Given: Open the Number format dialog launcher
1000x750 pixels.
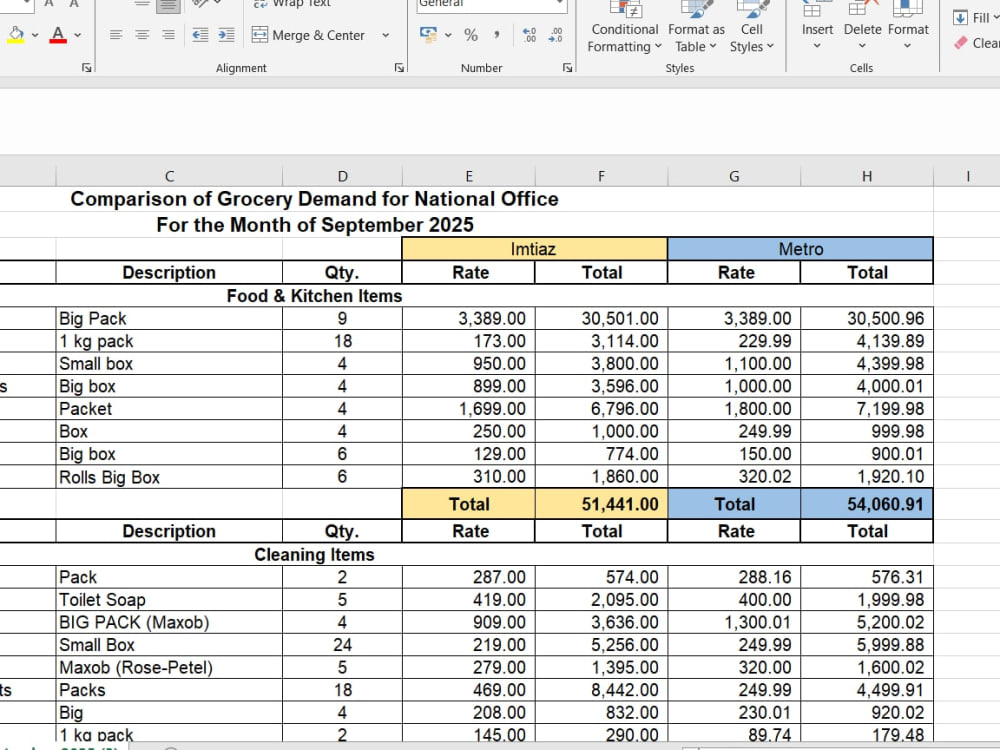Looking at the screenshot, I should 568,68.
